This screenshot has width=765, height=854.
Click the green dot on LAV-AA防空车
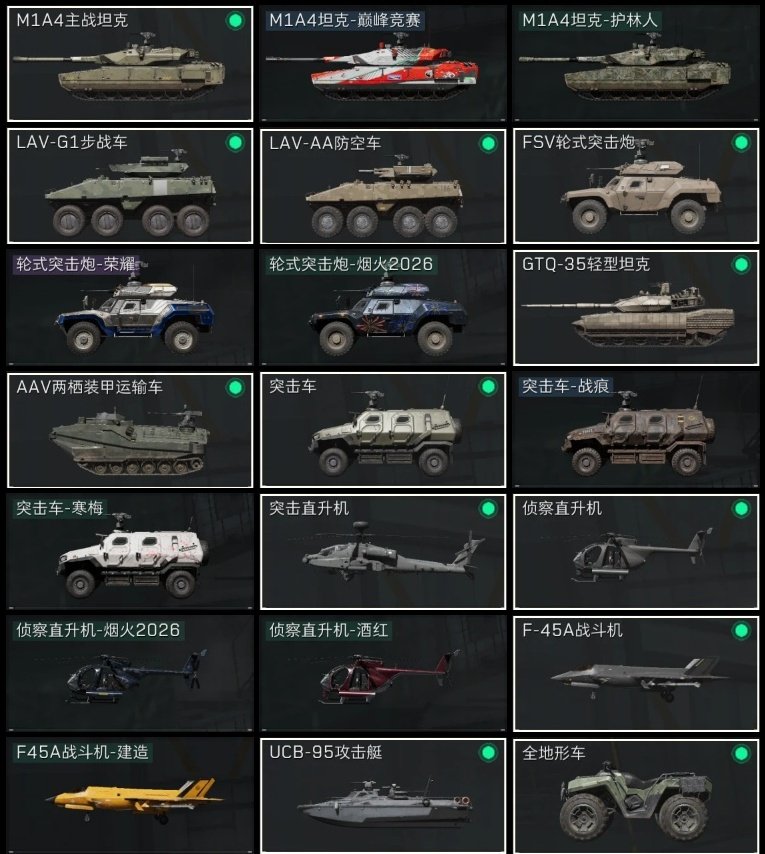(x=488, y=143)
